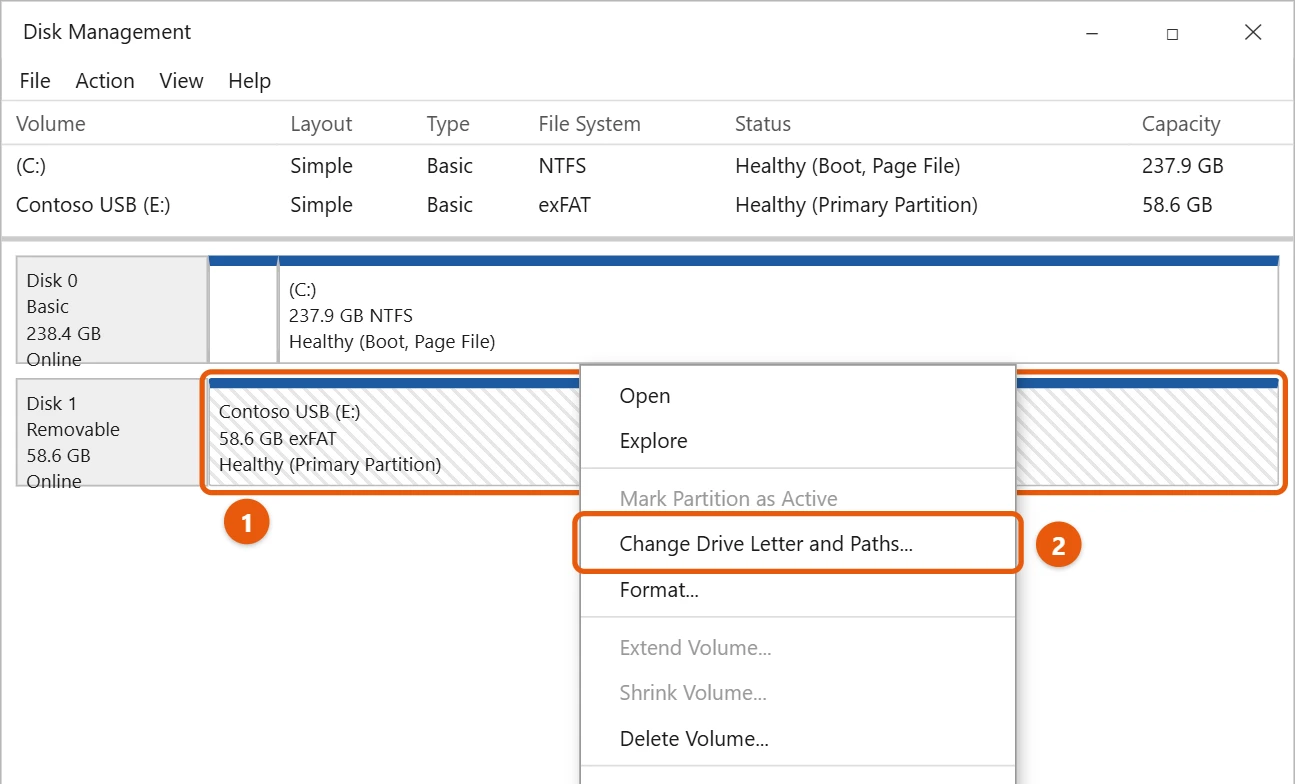
Task: Open the Help menu
Action: (x=249, y=81)
